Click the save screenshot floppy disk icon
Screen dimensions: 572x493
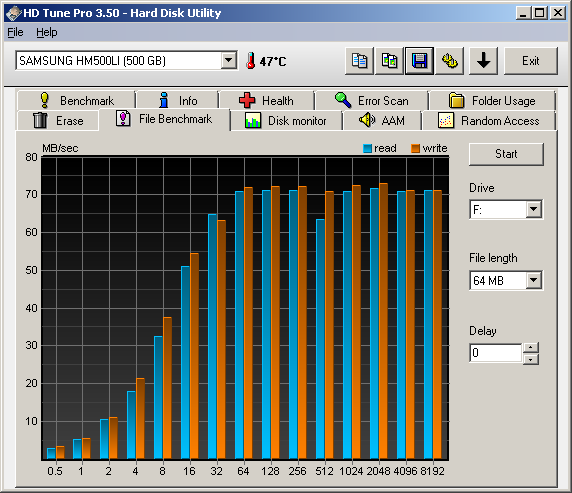coord(419,61)
